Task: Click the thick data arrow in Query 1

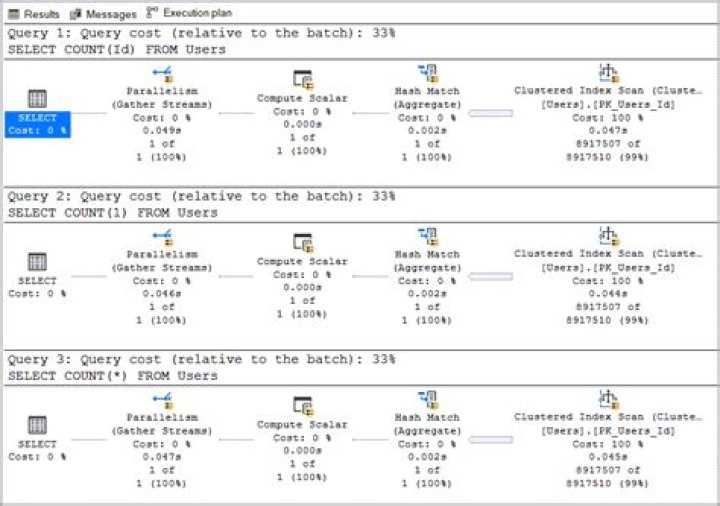Action: (x=490, y=113)
